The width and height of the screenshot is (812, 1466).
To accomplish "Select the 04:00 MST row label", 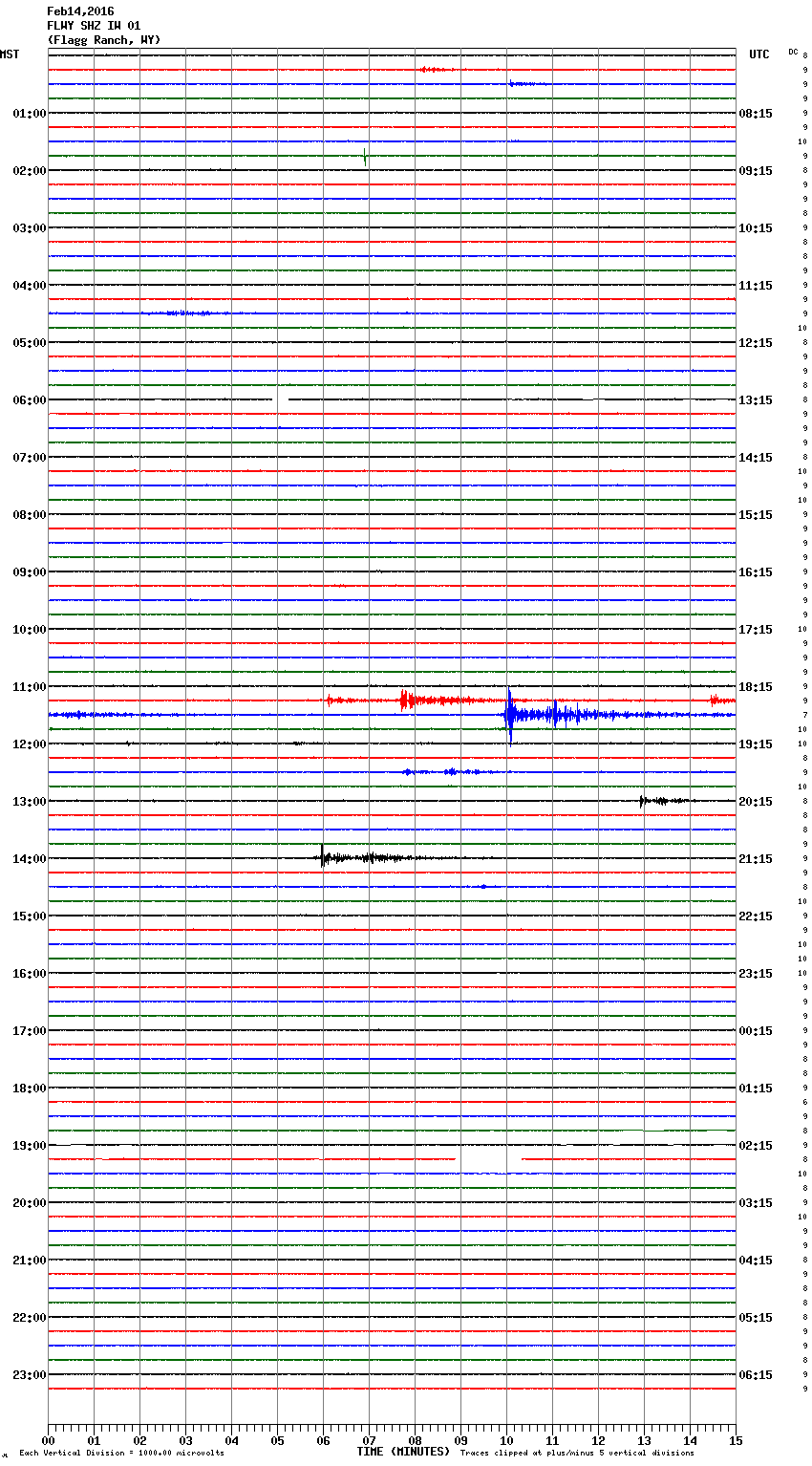I will (30, 286).
